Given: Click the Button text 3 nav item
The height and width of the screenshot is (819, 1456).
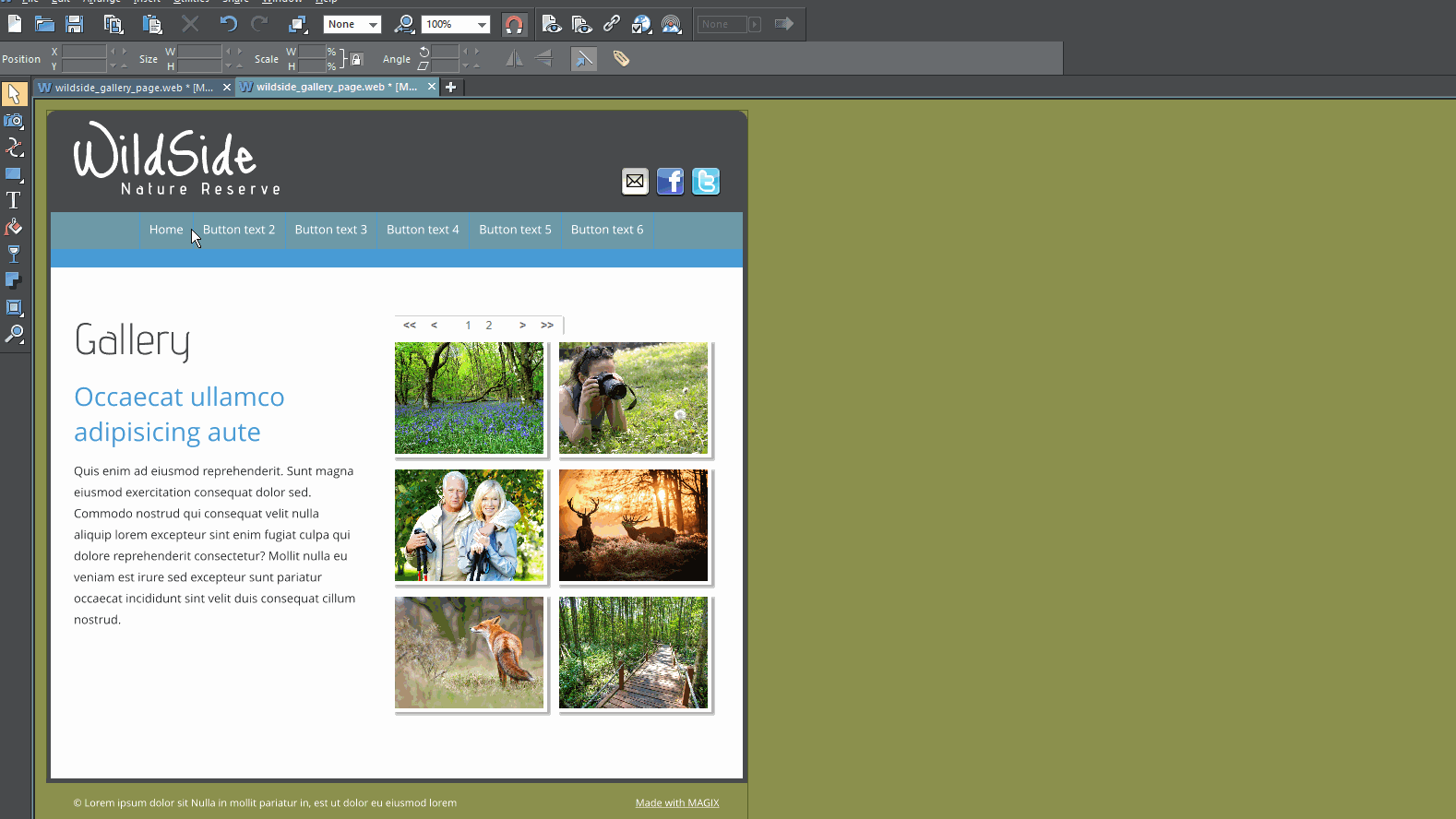Looking at the screenshot, I should [331, 230].
